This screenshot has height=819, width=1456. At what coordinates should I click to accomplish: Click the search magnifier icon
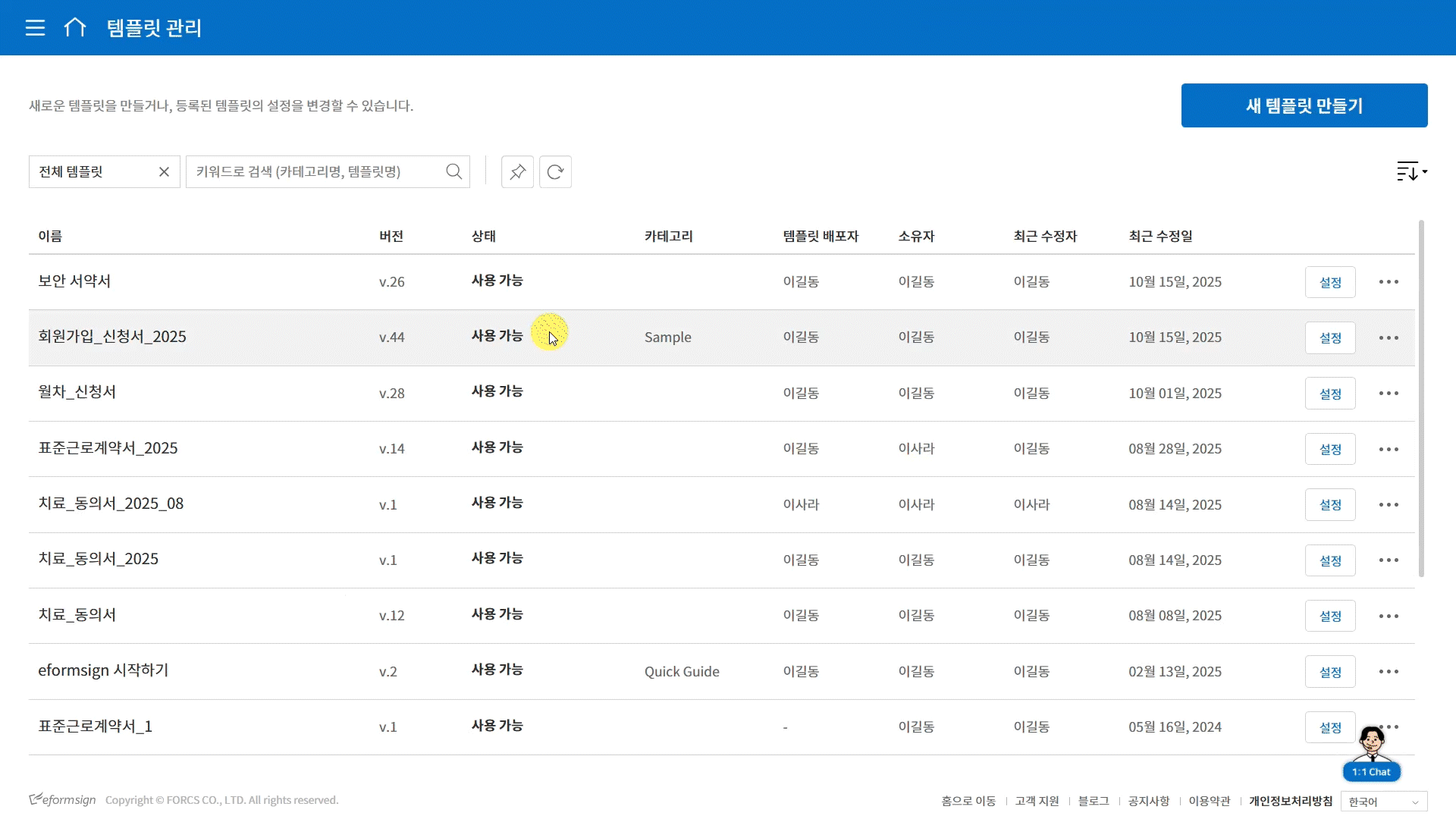click(x=453, y=171)
